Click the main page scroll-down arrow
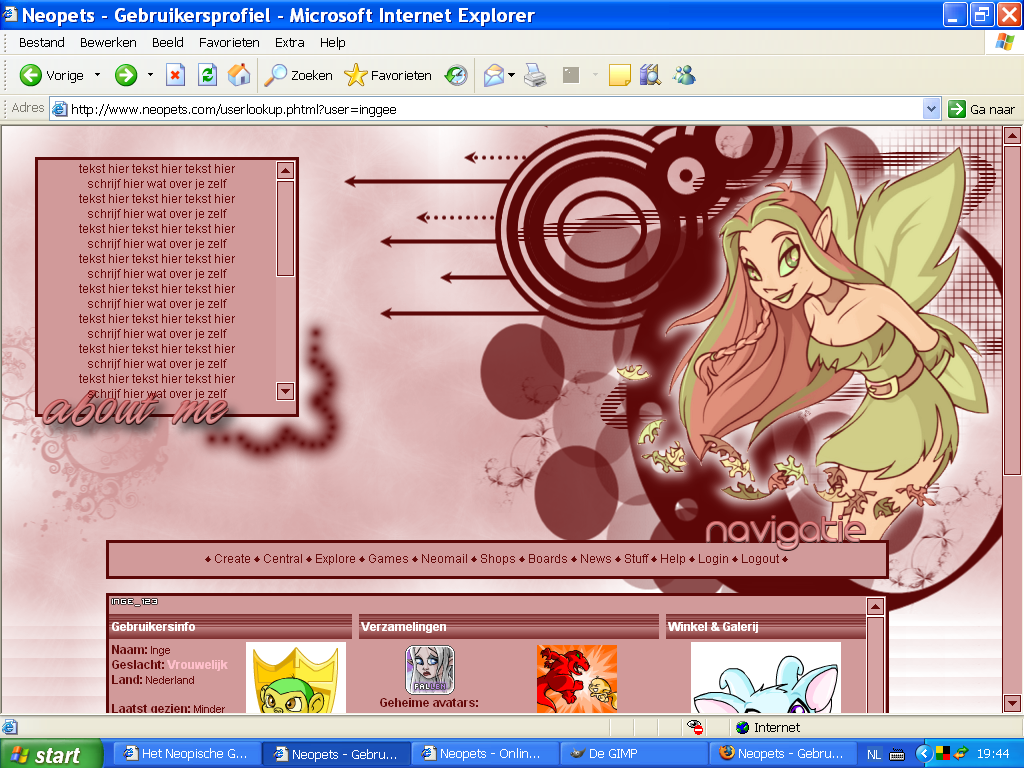The width and height of the screenshot is (1024, 768). click(x=1012, y=703)
